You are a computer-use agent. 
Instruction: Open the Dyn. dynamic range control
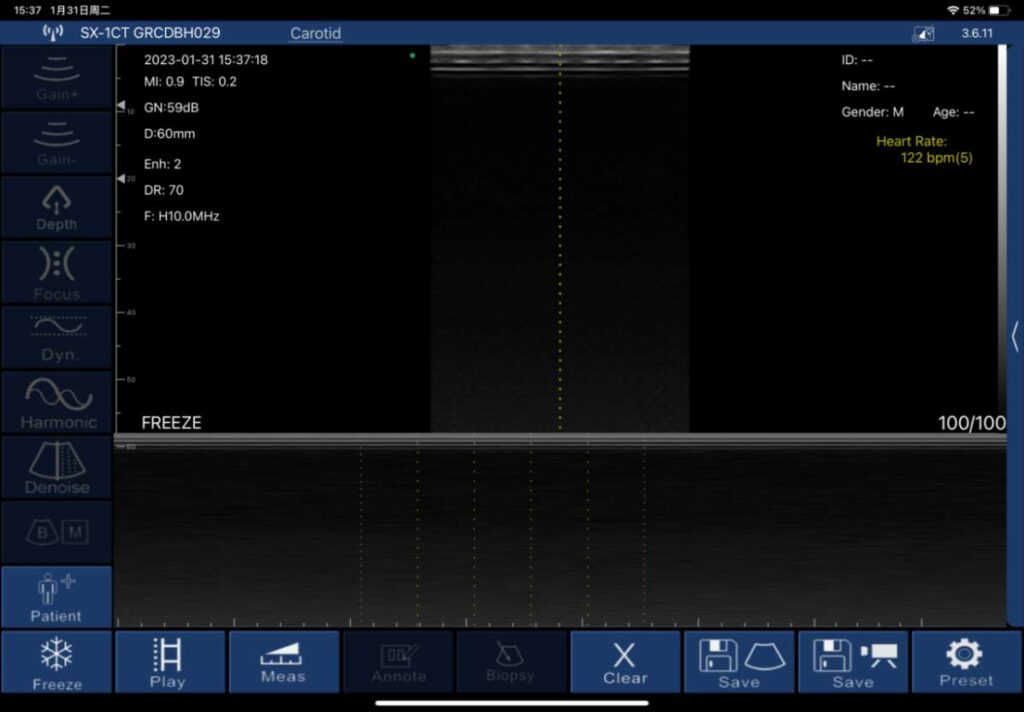[x=57, y=337]
